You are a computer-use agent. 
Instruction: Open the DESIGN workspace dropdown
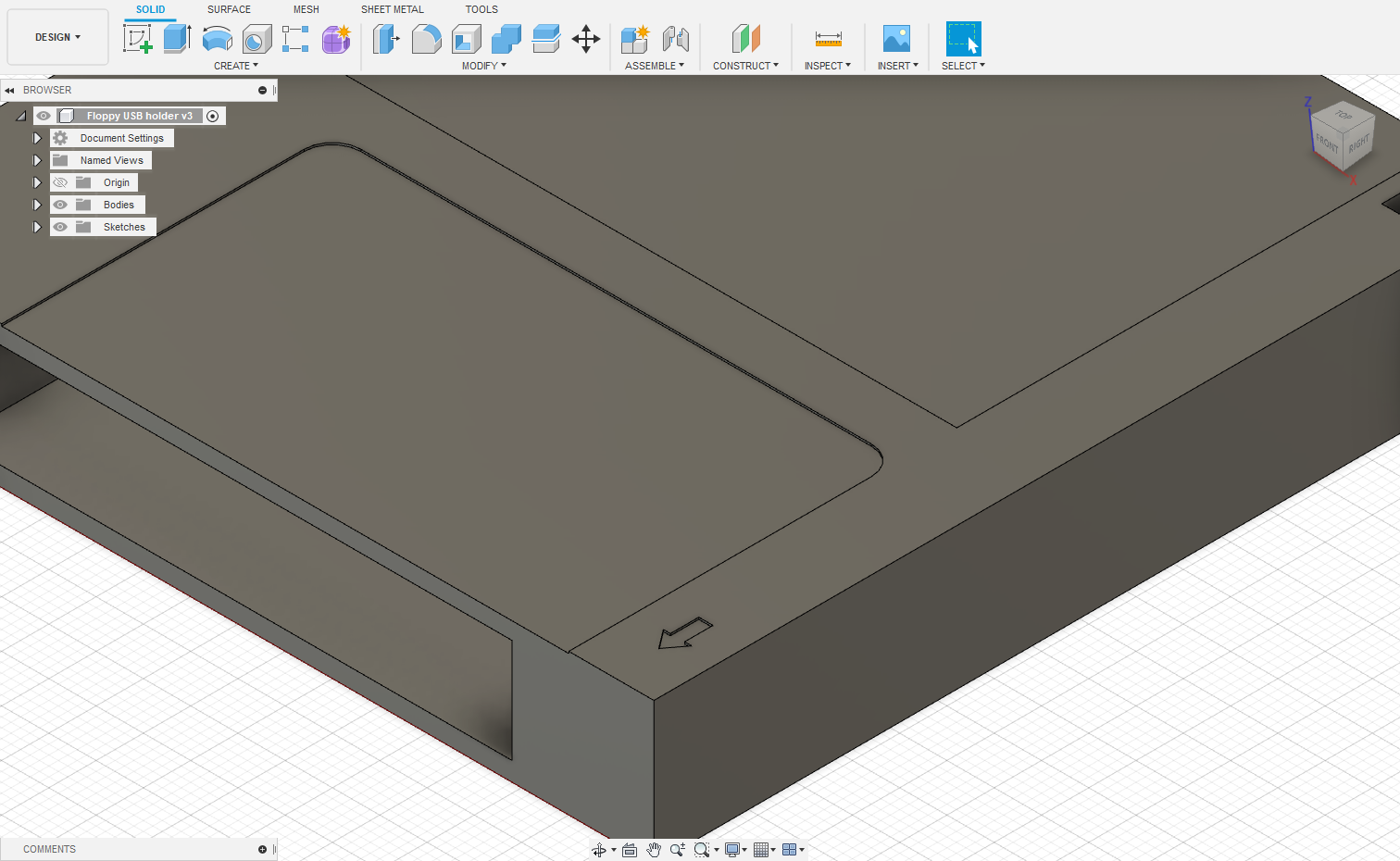pyautogui.click(x=57, y=37)
